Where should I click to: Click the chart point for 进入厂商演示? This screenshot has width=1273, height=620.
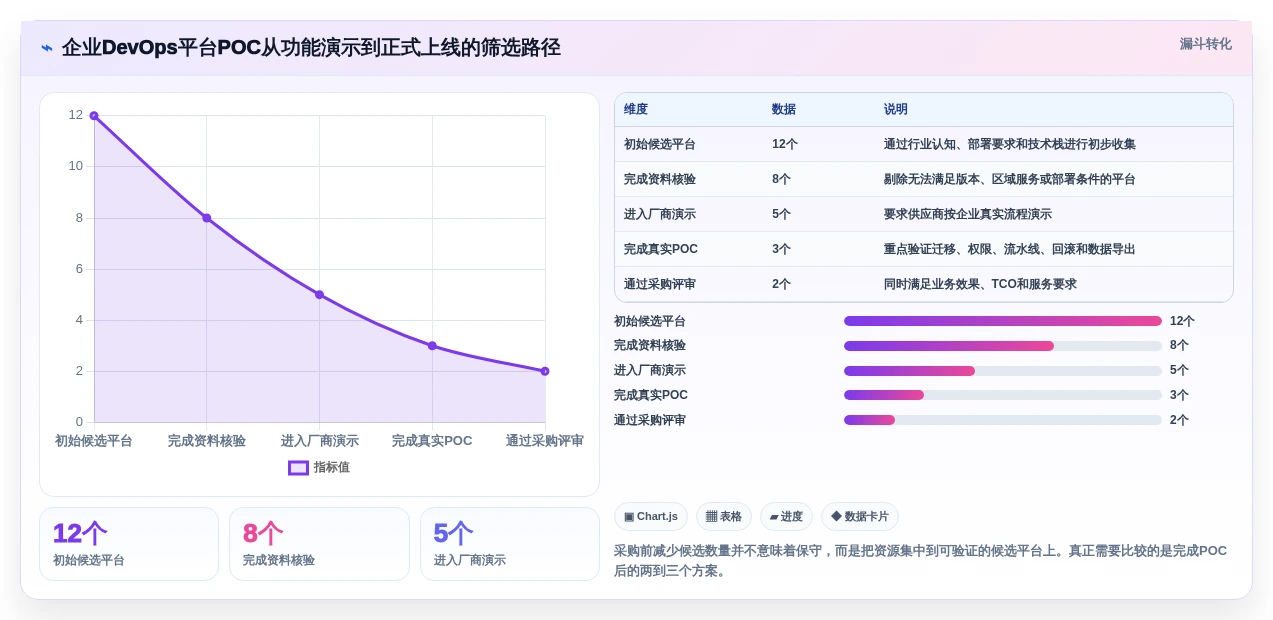point(319,295)
